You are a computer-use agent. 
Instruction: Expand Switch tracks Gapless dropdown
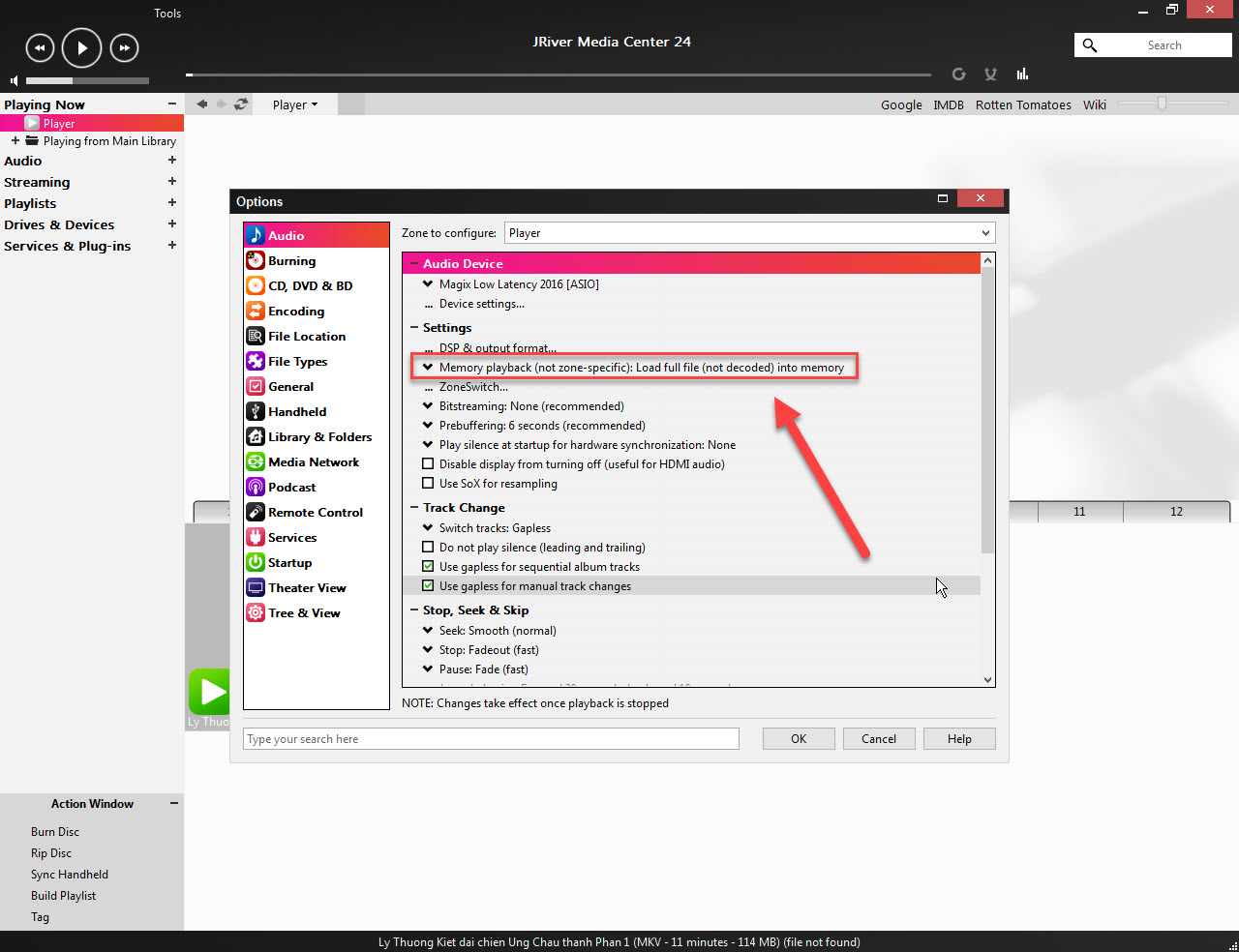(x=428, y=528)
